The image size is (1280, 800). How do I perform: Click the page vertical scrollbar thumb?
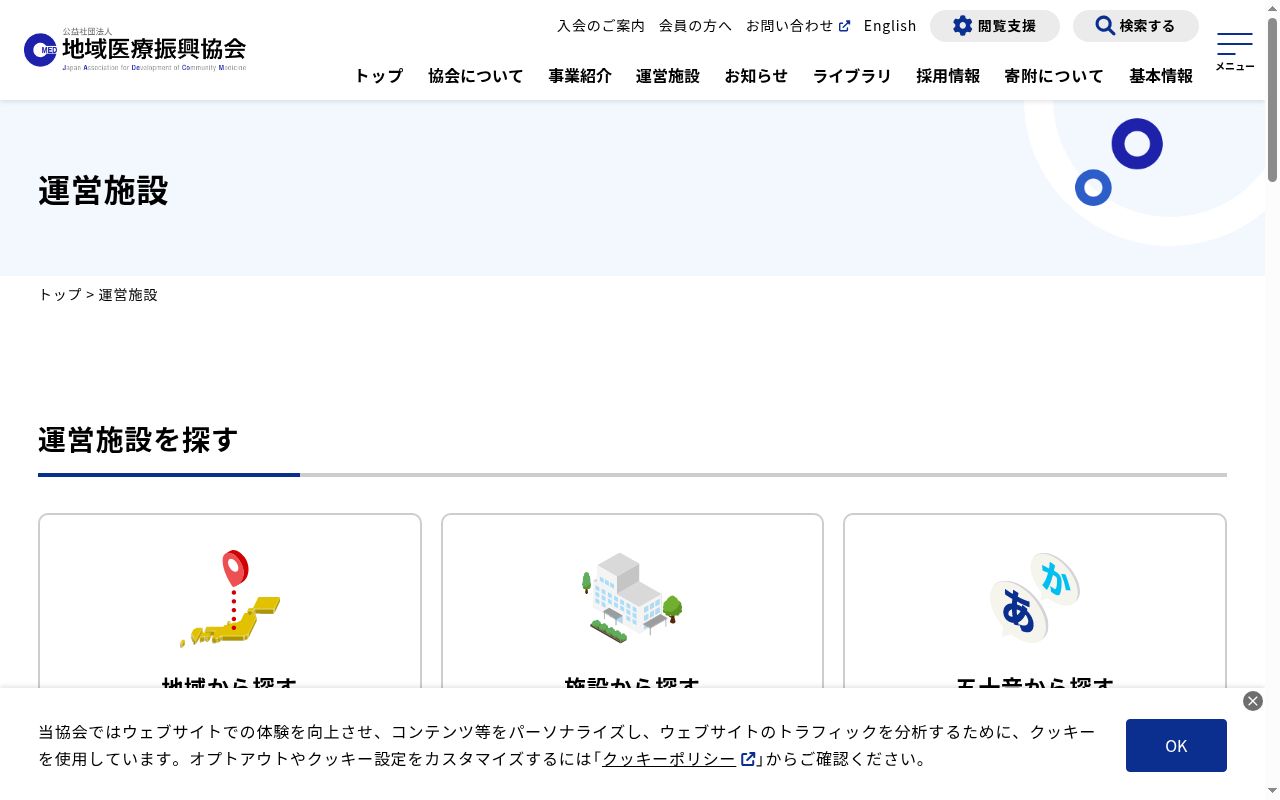click(x=1272, y=100)
